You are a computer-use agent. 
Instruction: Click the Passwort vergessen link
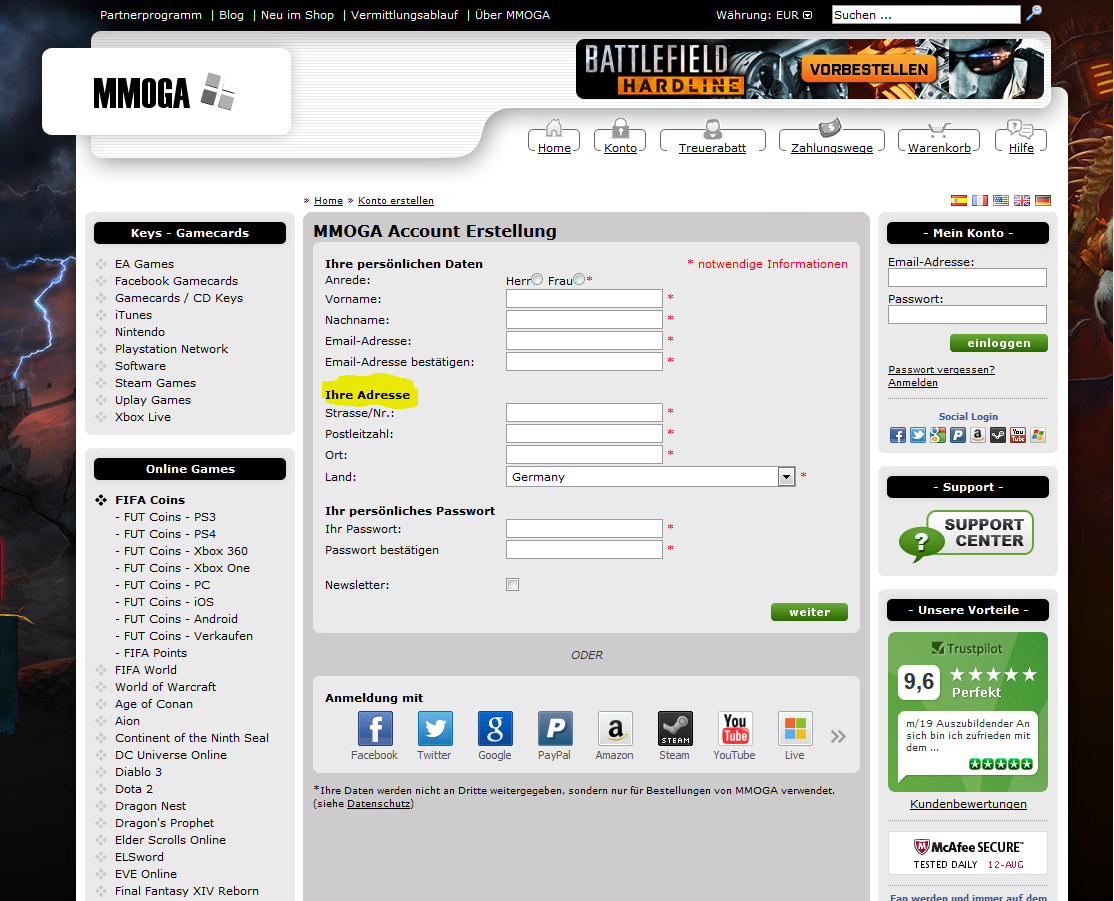coord(941,370)
